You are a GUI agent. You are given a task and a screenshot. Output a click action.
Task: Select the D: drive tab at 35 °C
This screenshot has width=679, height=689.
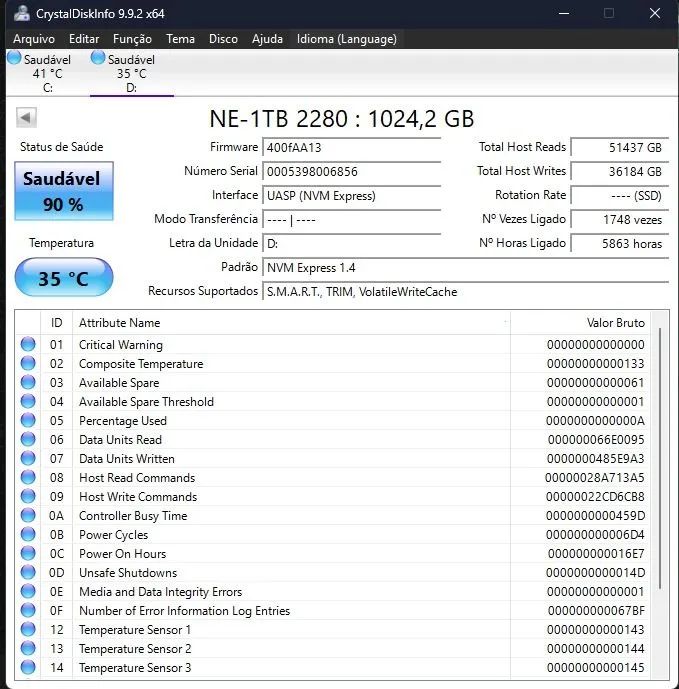131,73
